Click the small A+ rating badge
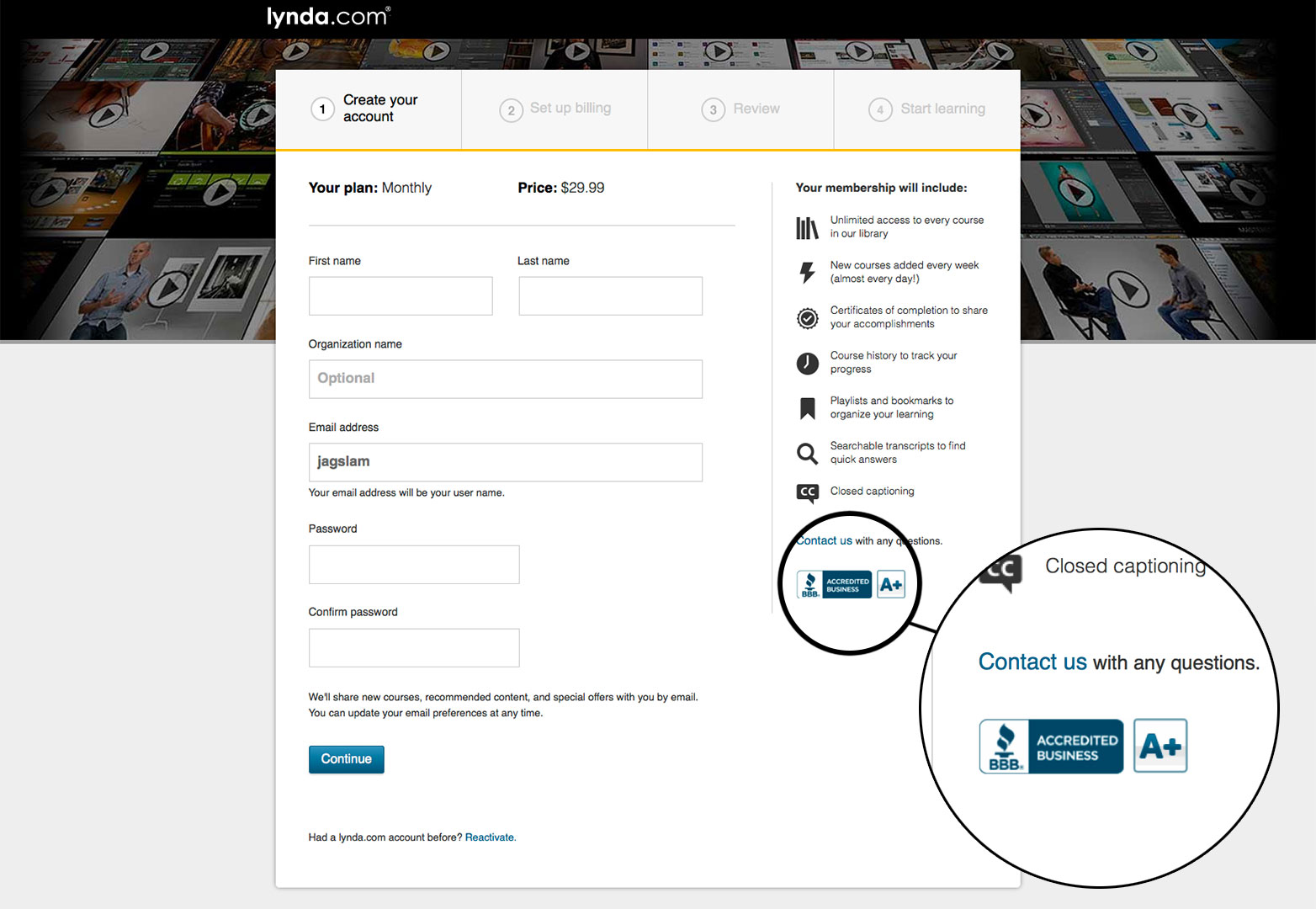This screenshot has height=909, width=1316. click(891, 584)
